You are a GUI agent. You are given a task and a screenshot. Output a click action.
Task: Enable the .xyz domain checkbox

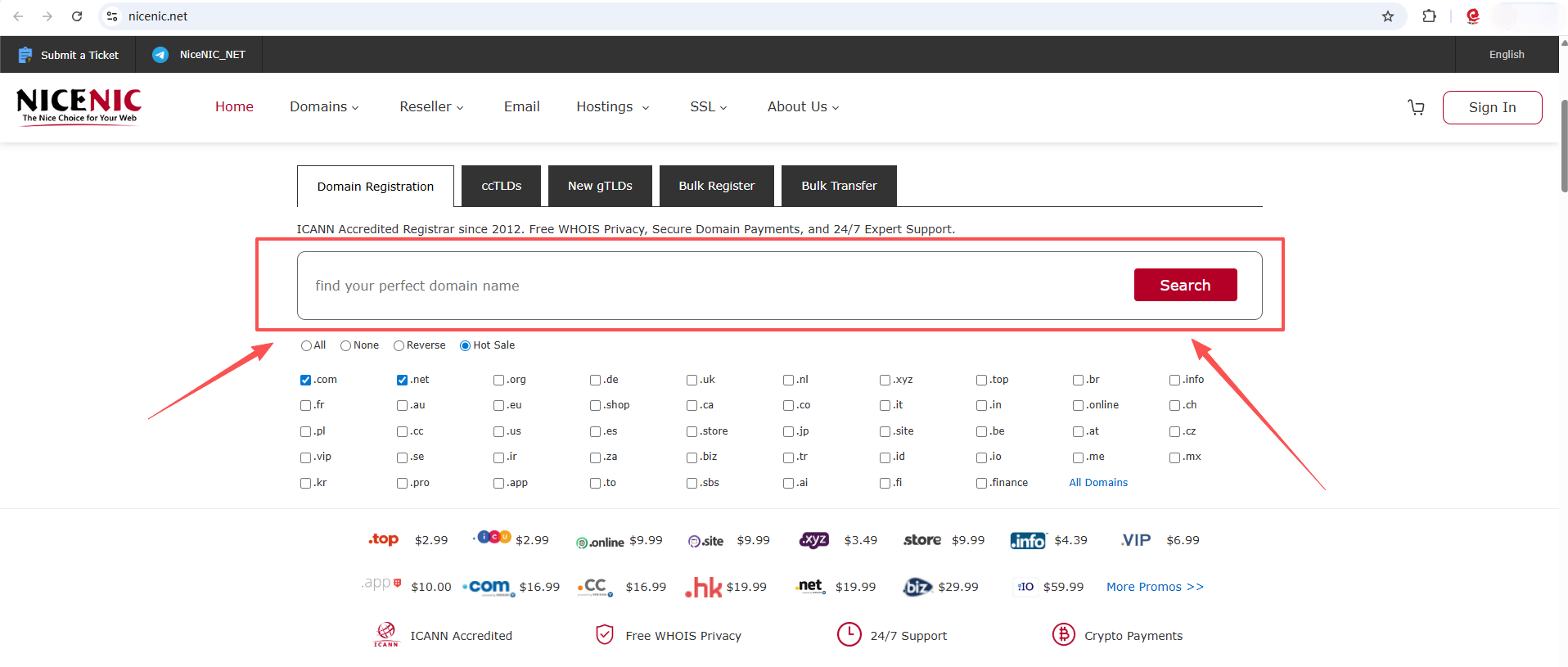coord(885,380)
